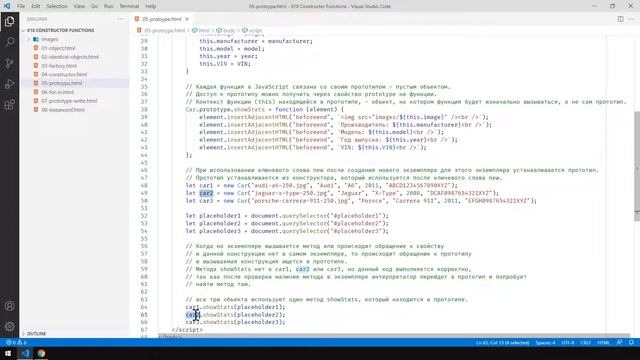This screenshot has width=640, height=360.
Task: Open the Search view in activity bar
Action: click(9, 42)
